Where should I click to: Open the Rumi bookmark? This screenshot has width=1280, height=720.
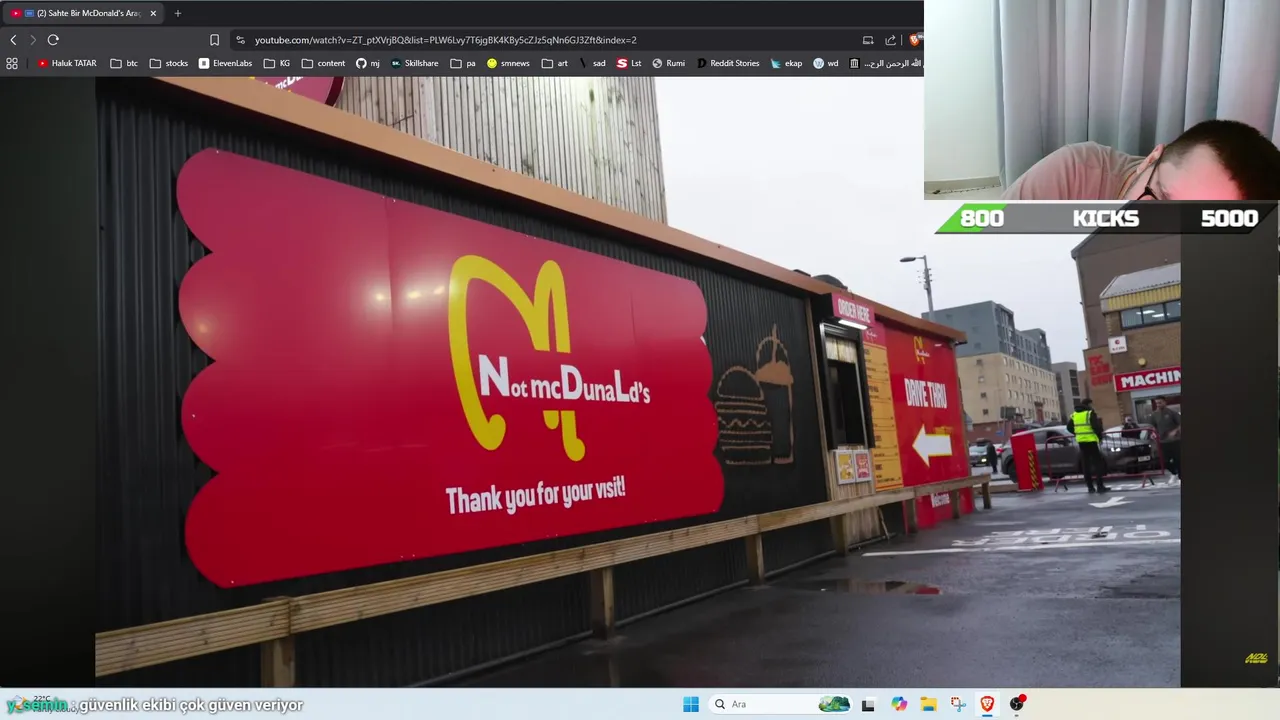pyautogui.click(x=669, y=63)
